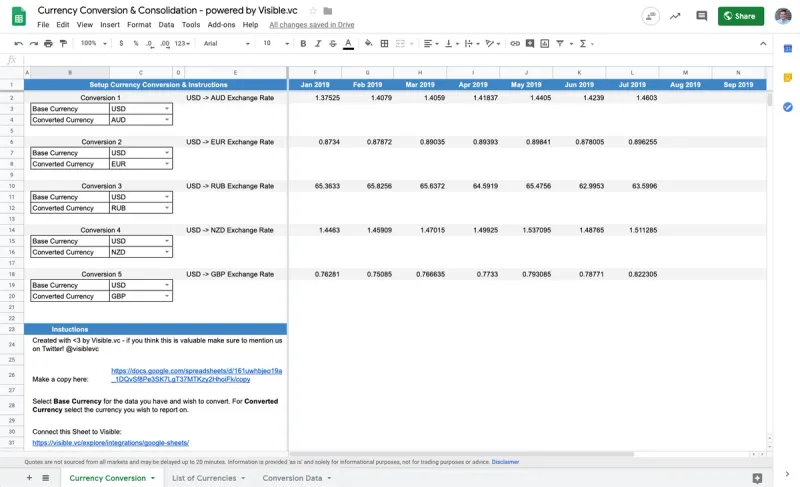Move document folder icon
800x487 pixels.
tap(328, 11)
